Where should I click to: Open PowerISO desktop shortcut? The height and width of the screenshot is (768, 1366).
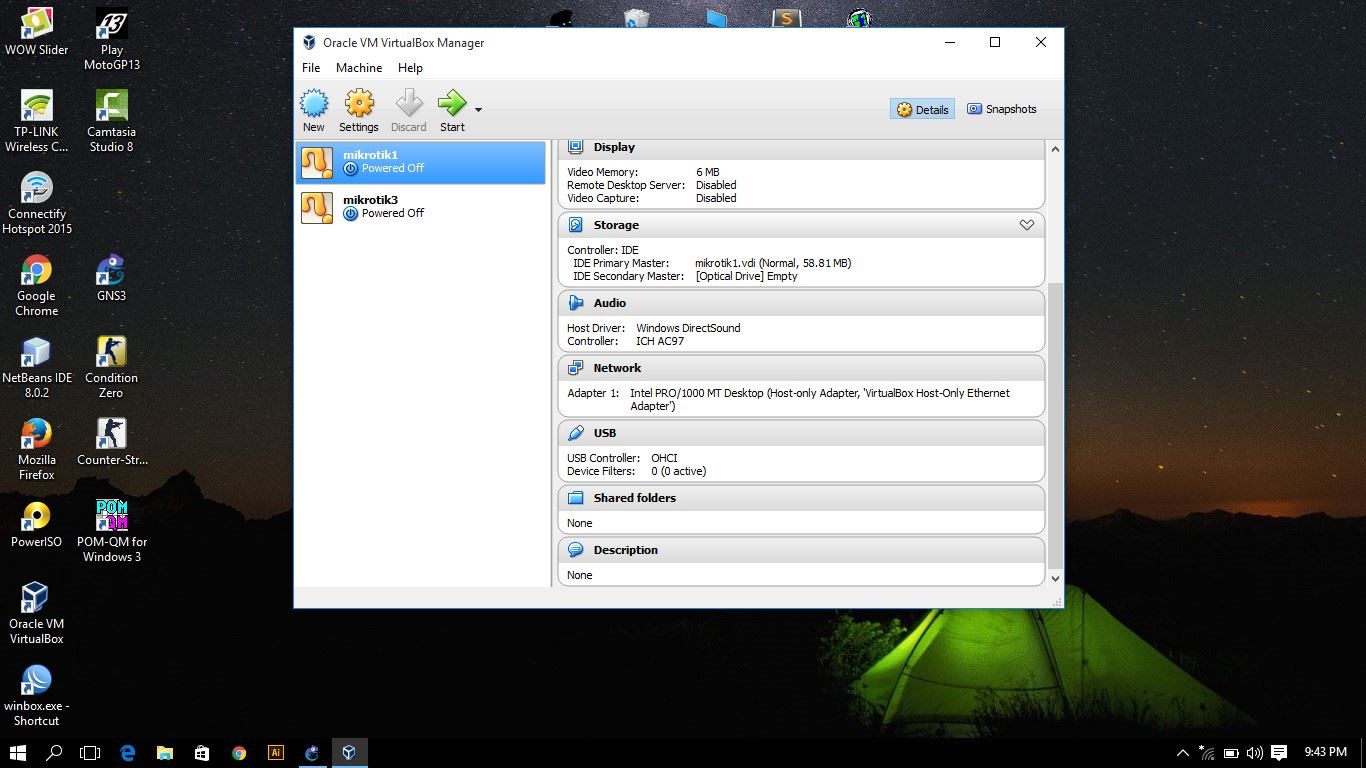tap(37, 524)
